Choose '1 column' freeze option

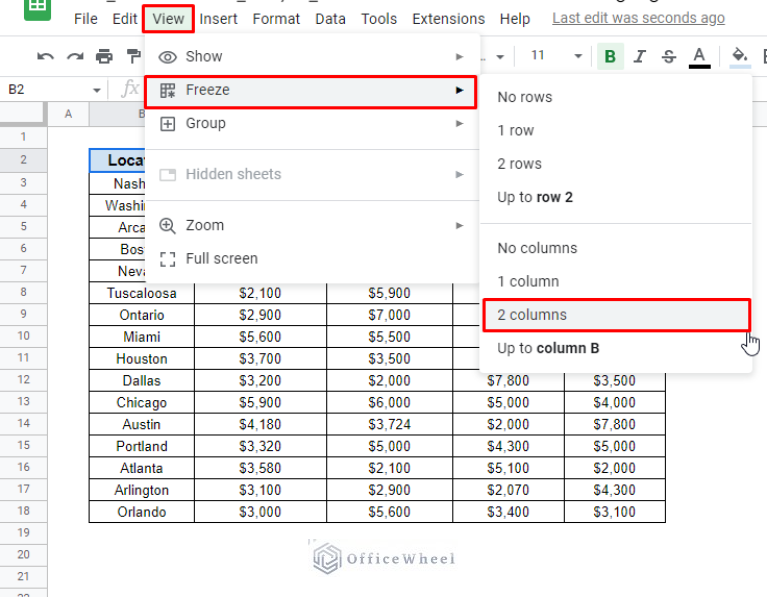[x=616, y=281]
